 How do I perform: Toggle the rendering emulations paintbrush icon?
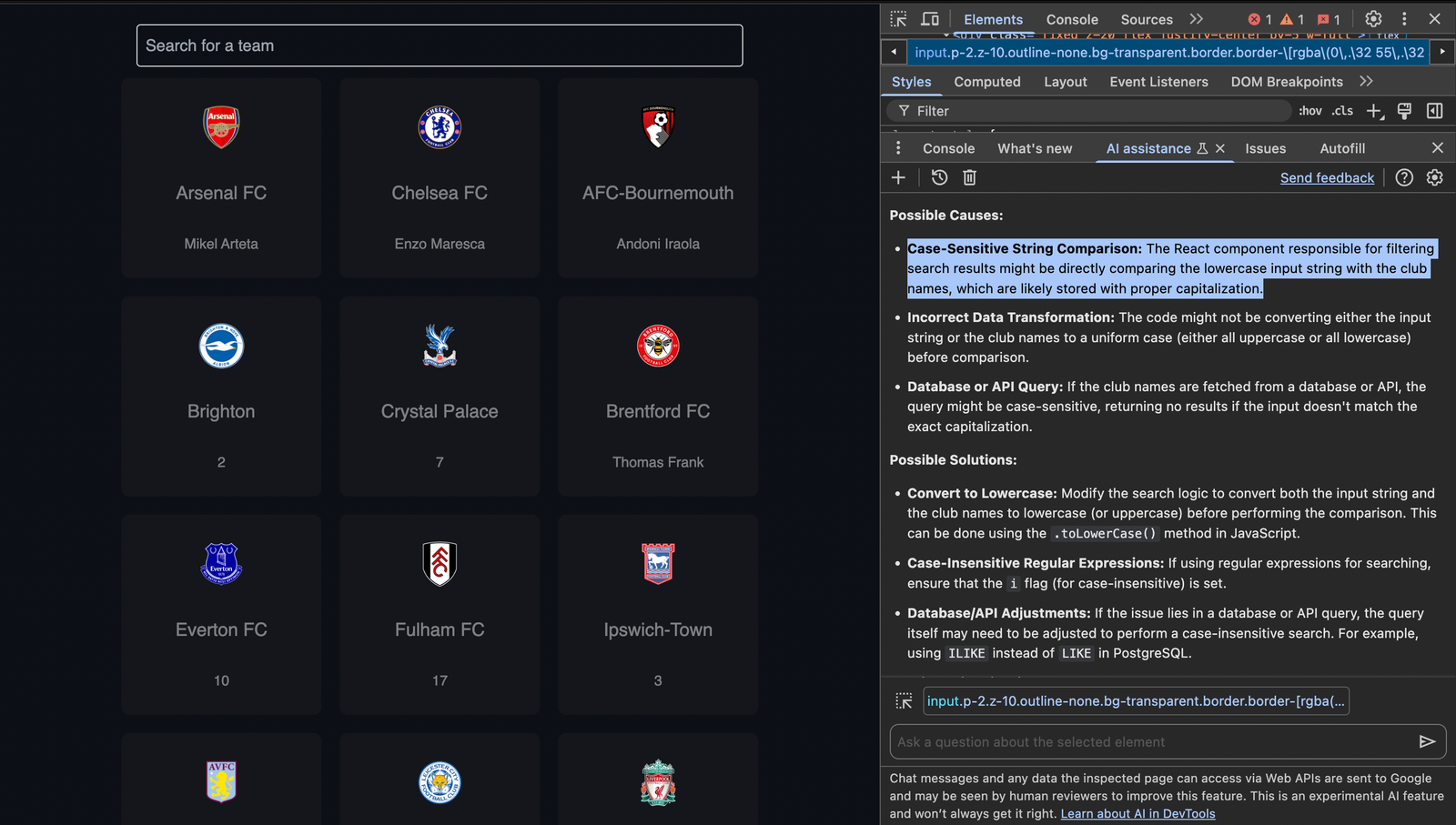1404,111
